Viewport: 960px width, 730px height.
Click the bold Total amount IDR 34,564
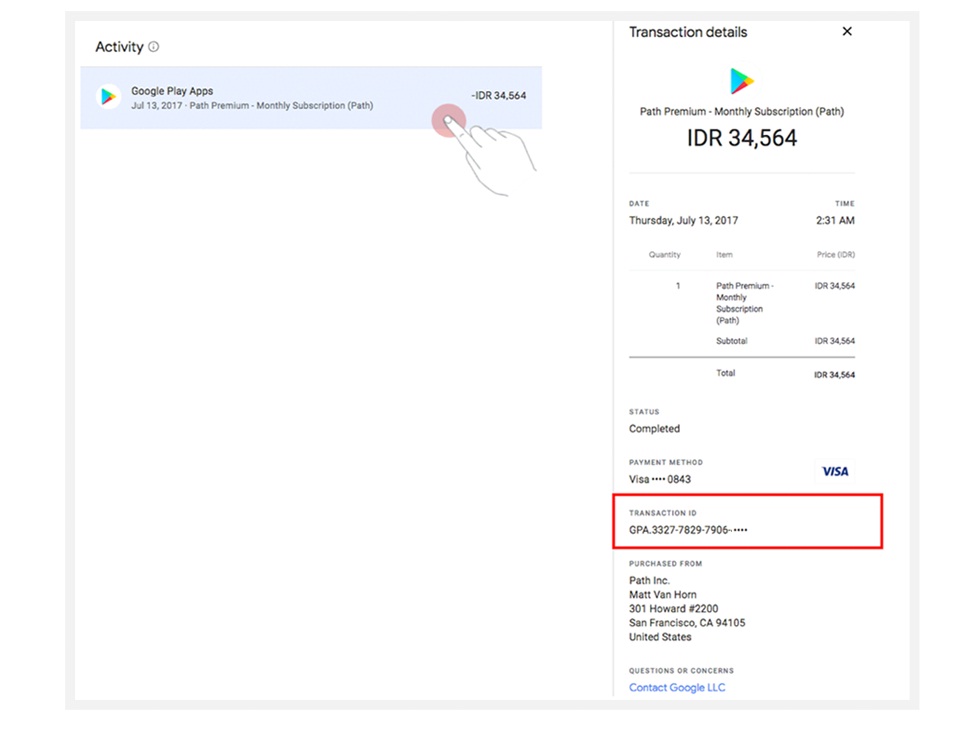coord(834,374)
